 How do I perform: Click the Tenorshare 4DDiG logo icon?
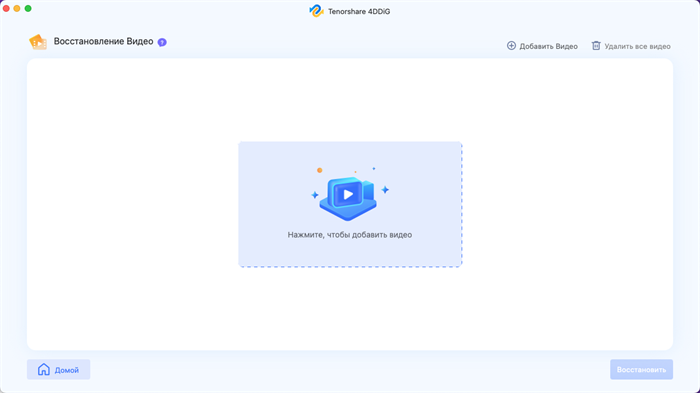pos(317,11)
